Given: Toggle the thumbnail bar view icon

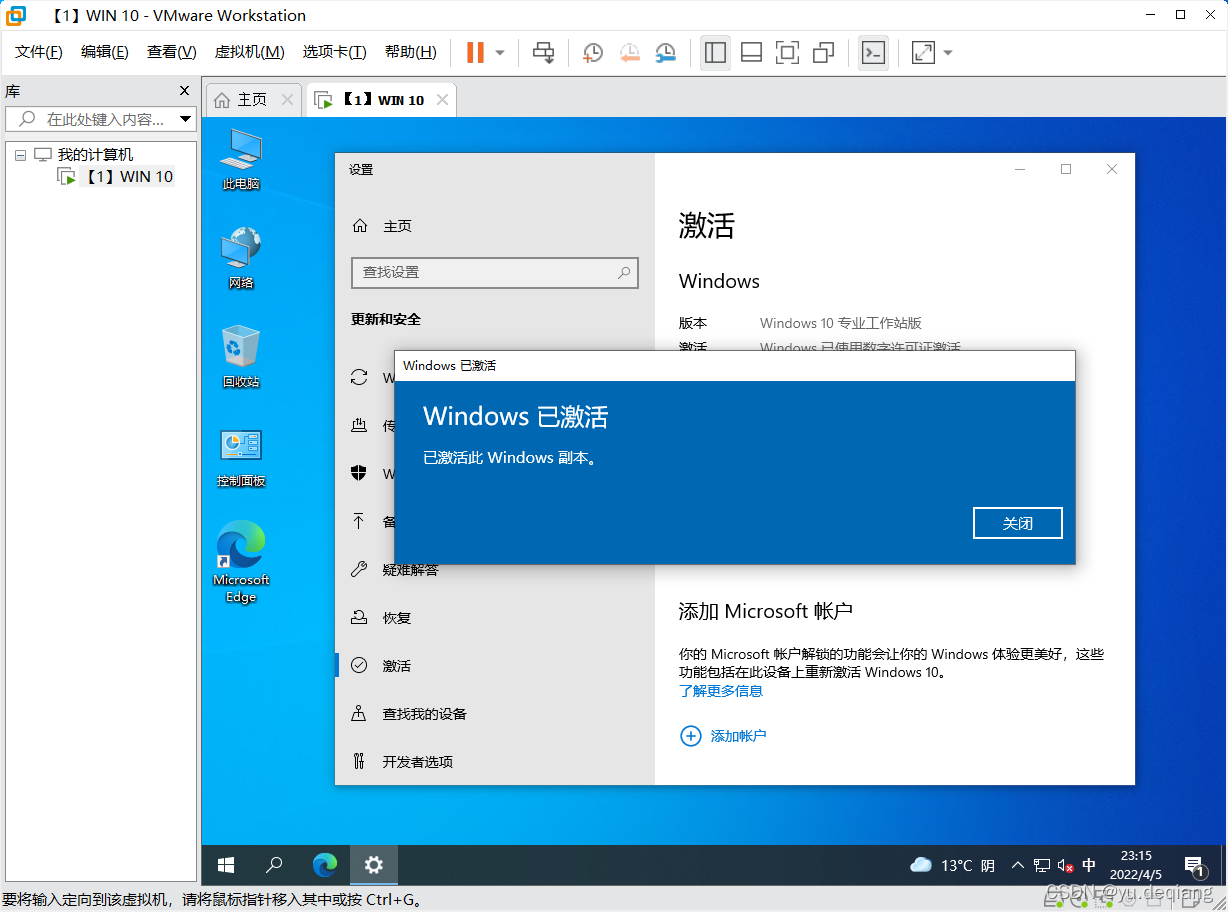Looking at the screenshot, I should (751, 52).
